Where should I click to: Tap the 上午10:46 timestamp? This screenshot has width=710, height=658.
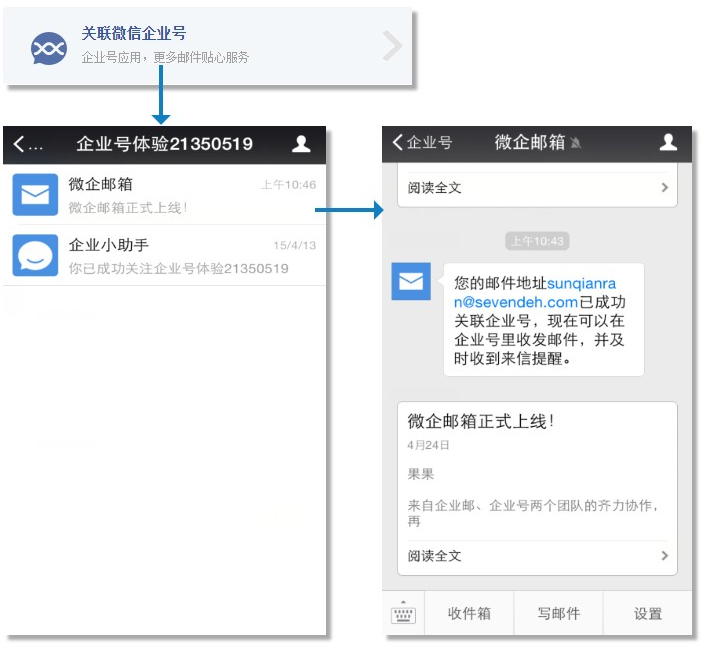click(288, 185)
